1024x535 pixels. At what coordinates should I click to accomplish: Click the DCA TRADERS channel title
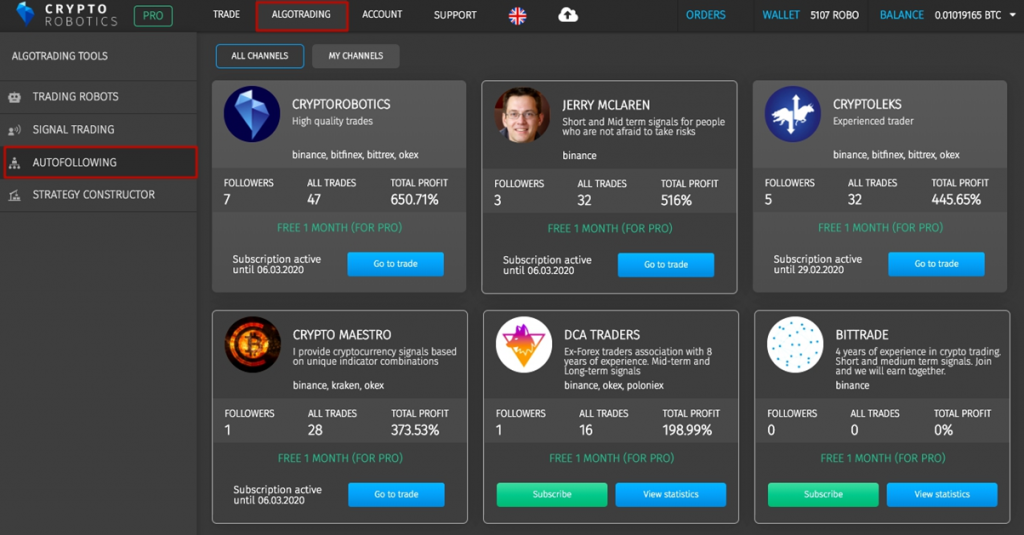click(602, 335)
